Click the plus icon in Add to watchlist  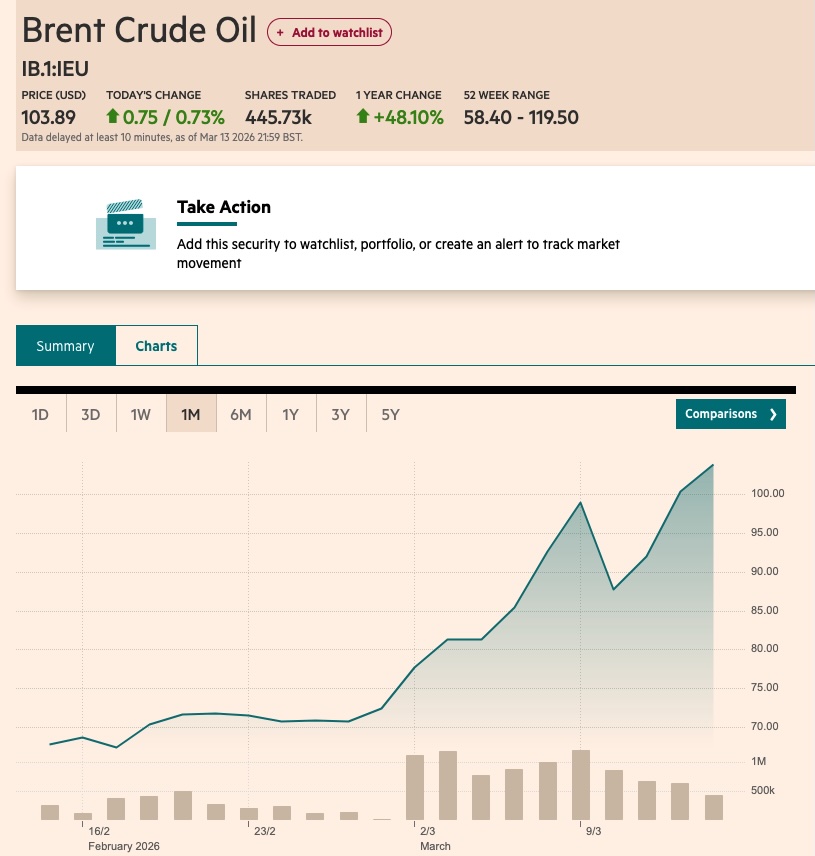(281, 33)
